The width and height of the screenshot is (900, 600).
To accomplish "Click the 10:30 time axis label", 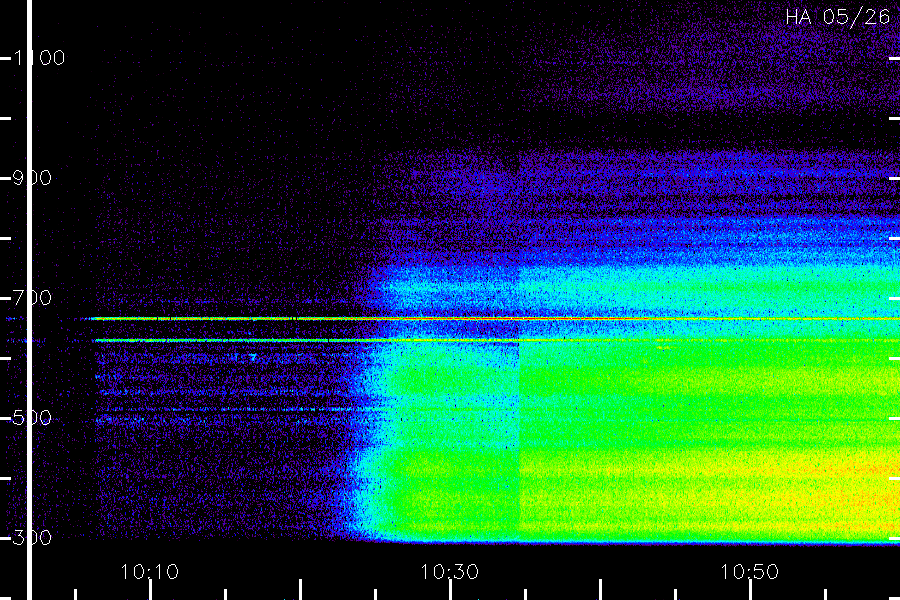I will [449, 572].
